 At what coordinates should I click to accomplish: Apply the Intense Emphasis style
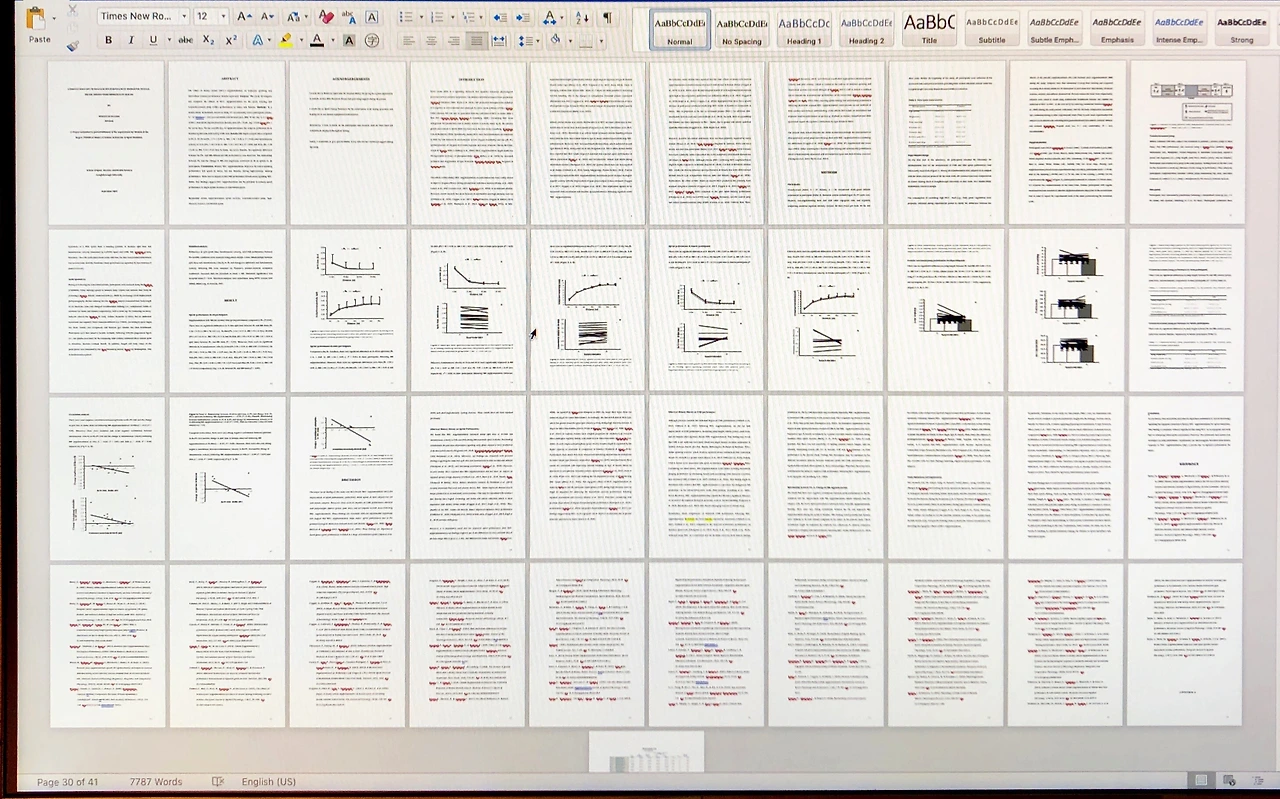point(1179,27)
